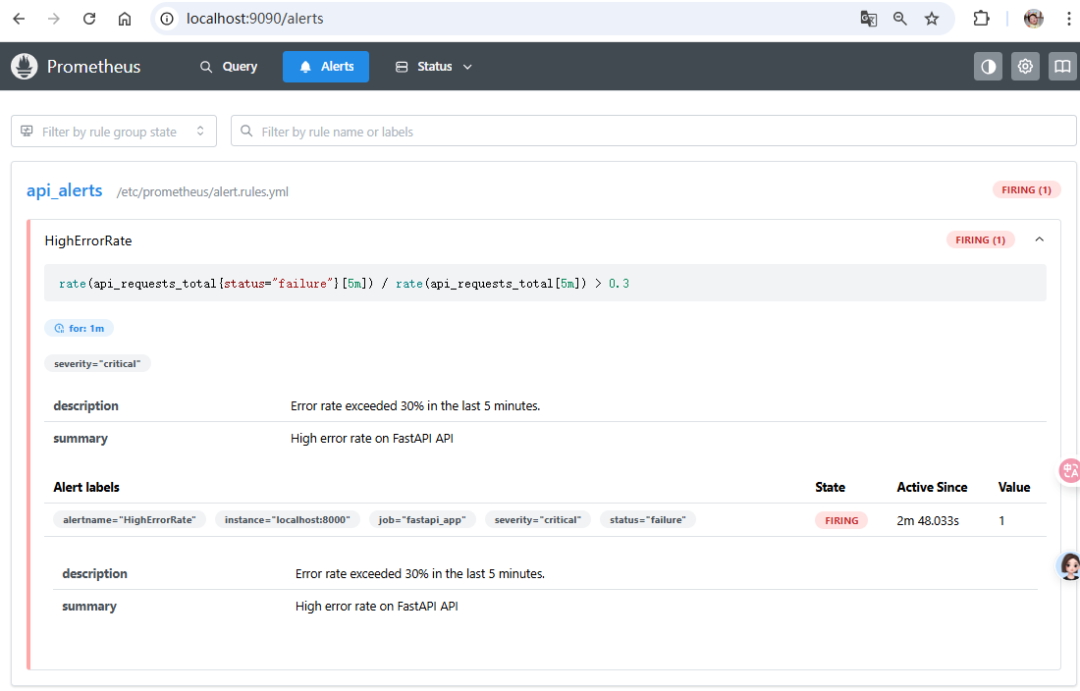The image size is (1080, 691).
Task: Select the Alerts tab
Action: (x=326, y=66)
